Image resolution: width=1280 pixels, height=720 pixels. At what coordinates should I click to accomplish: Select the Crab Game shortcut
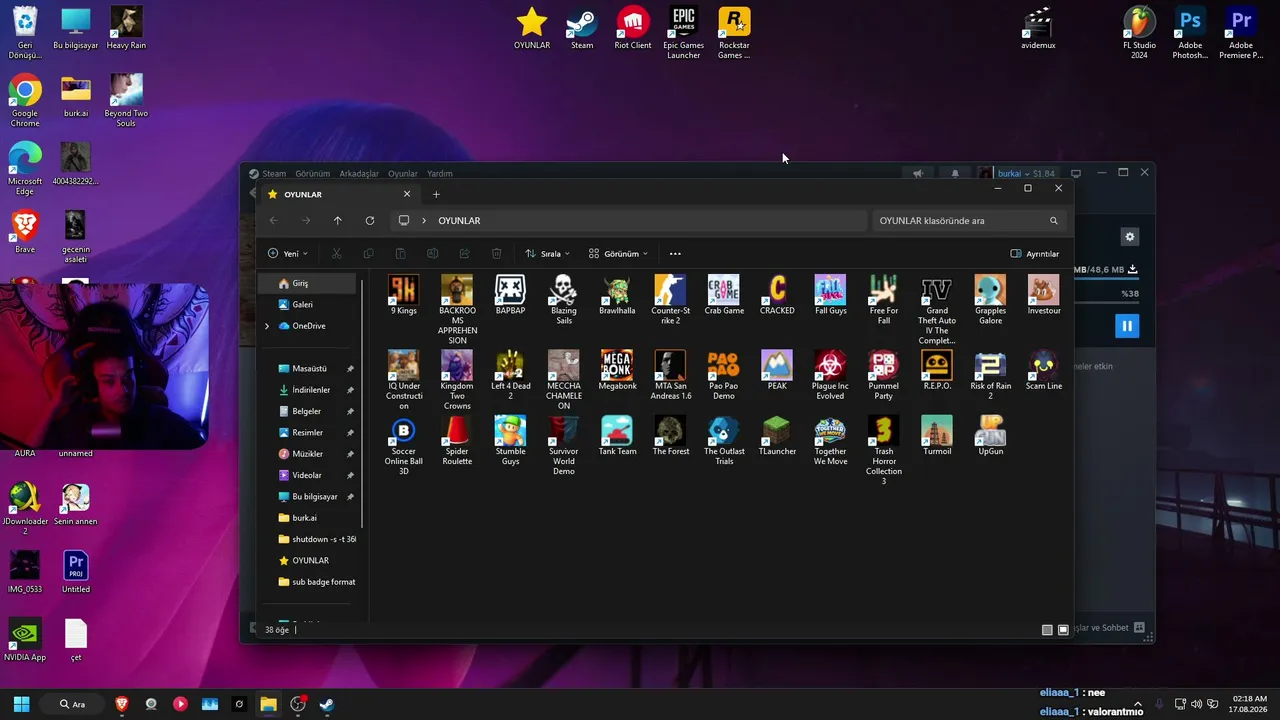724,295
